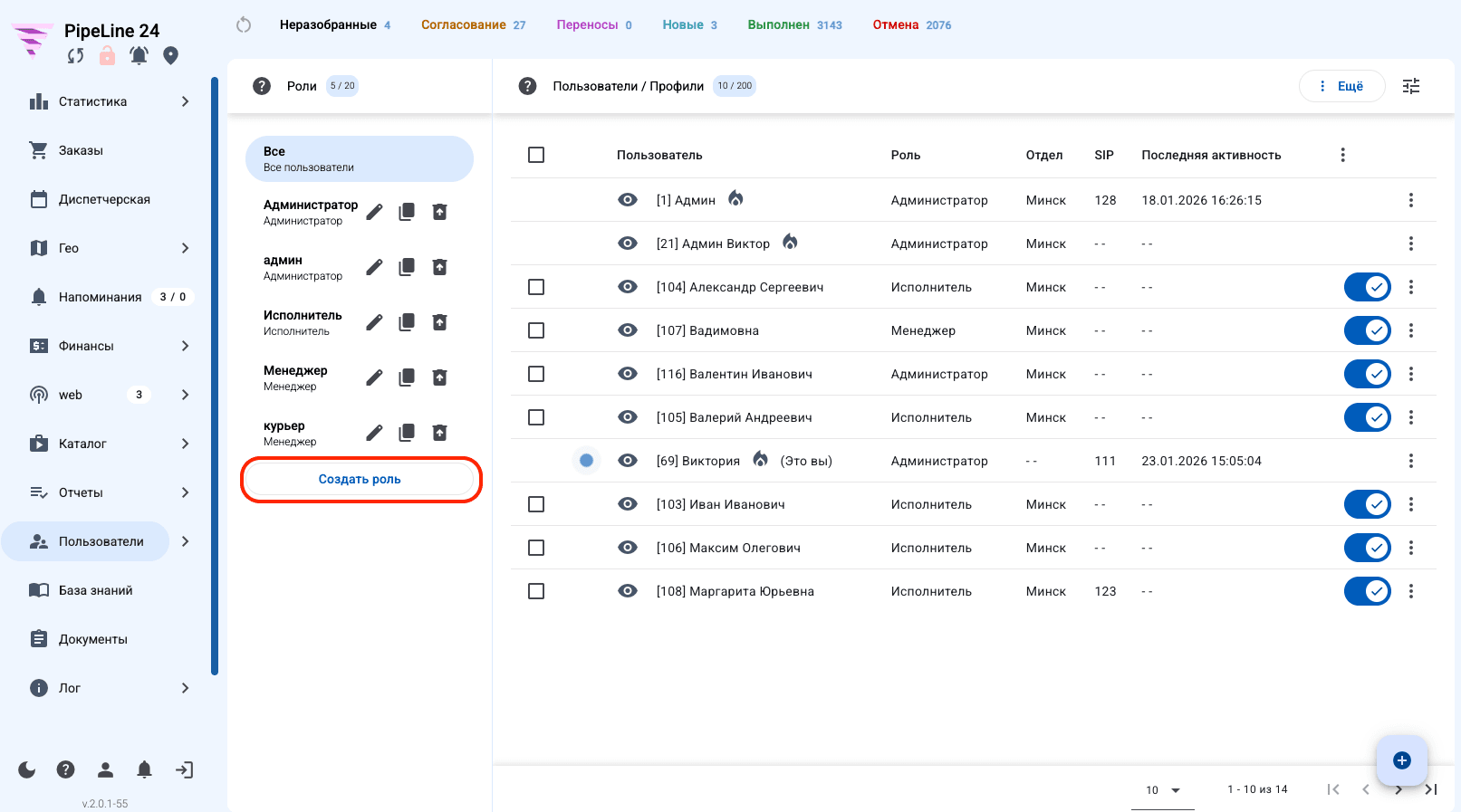Open the location pin icon under PipeLine 24
This screenshot has width=1461, height=812.
pyautogui.click(x=170, y=56)
